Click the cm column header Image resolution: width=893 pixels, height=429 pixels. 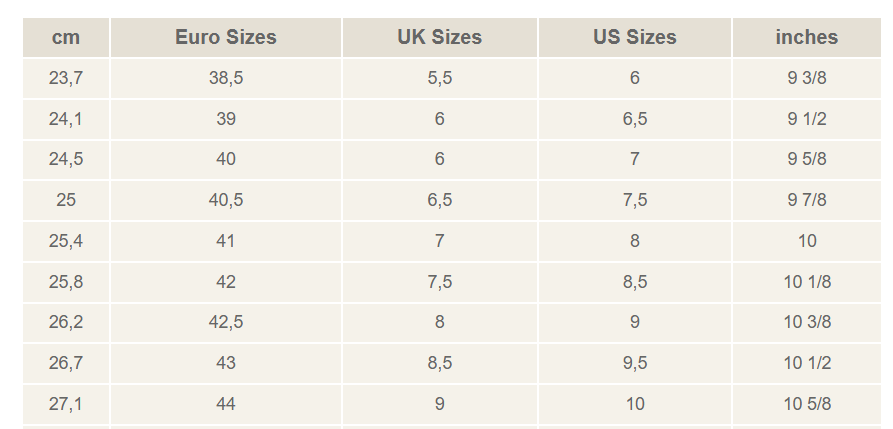(x=66, y=38)
